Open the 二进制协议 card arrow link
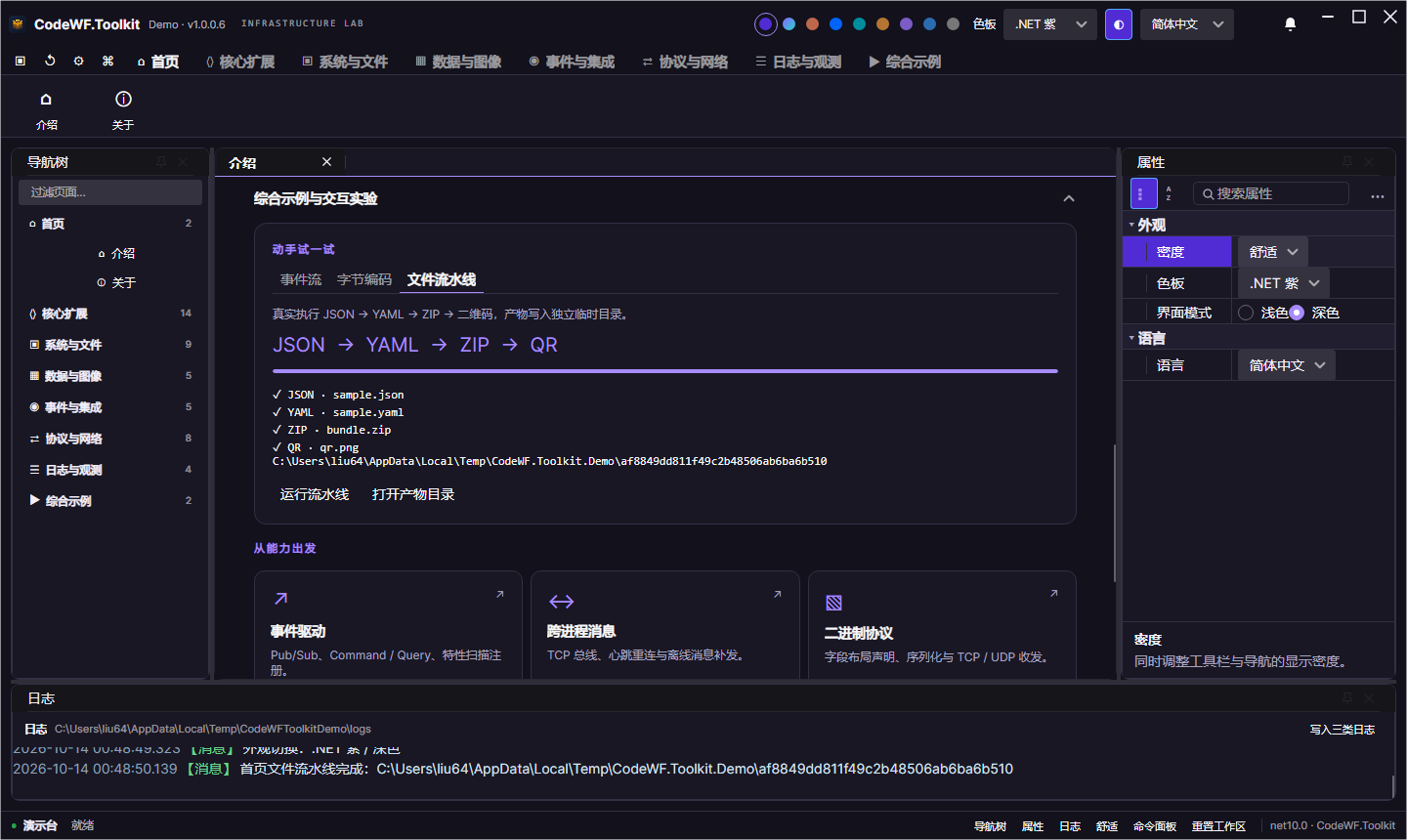This screenshot has width=1407, height=840. [x=1054, y=594]
